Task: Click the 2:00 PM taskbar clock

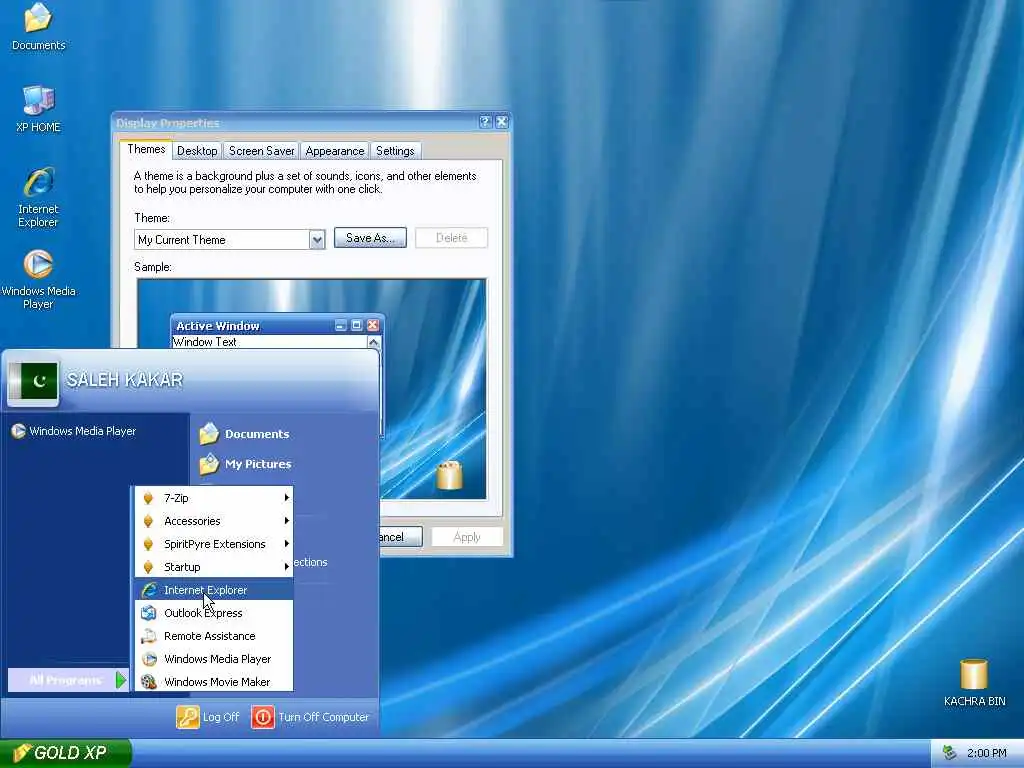Action: [x=986, y=753]
